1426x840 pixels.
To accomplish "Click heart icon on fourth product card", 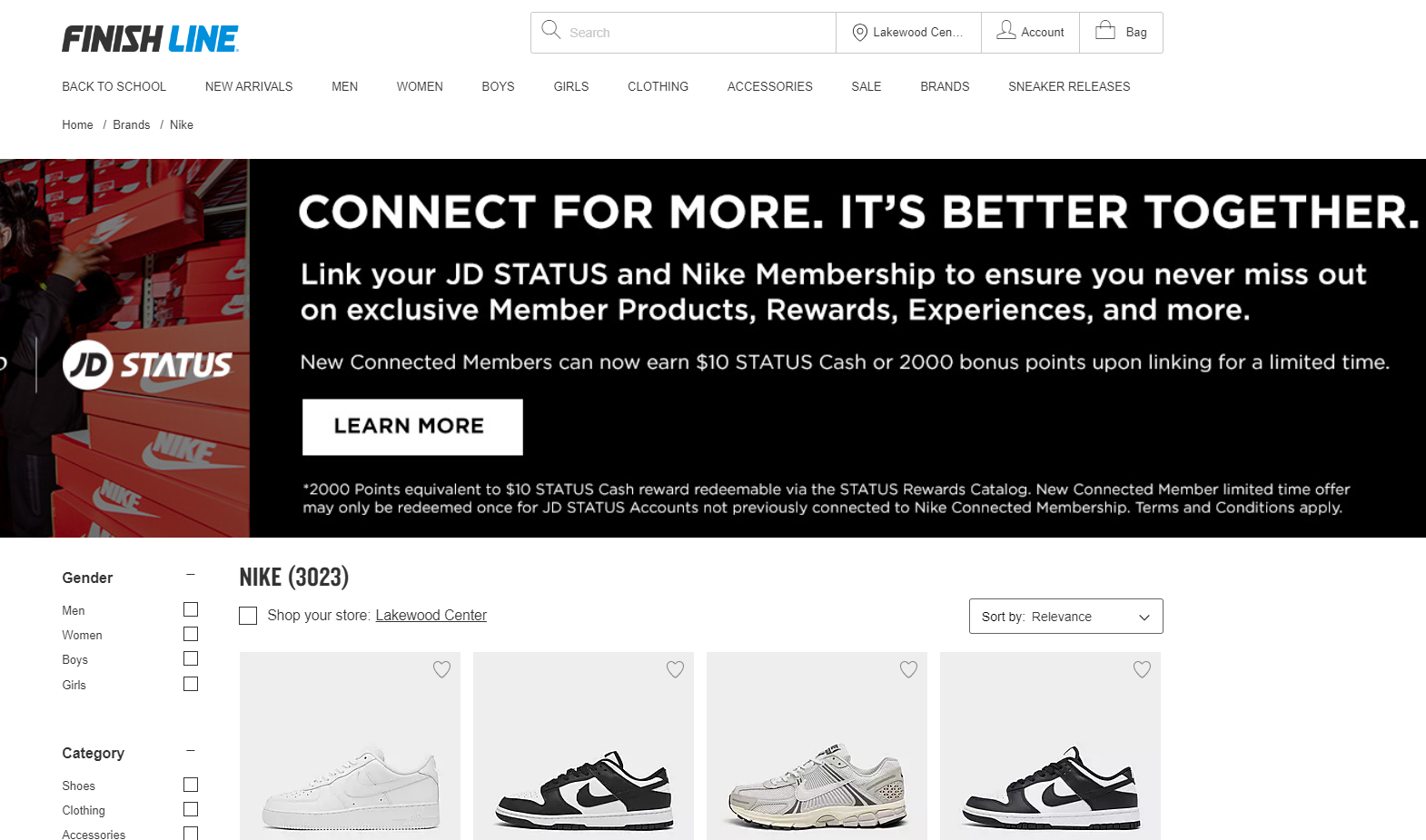I will pos(1142,669).
